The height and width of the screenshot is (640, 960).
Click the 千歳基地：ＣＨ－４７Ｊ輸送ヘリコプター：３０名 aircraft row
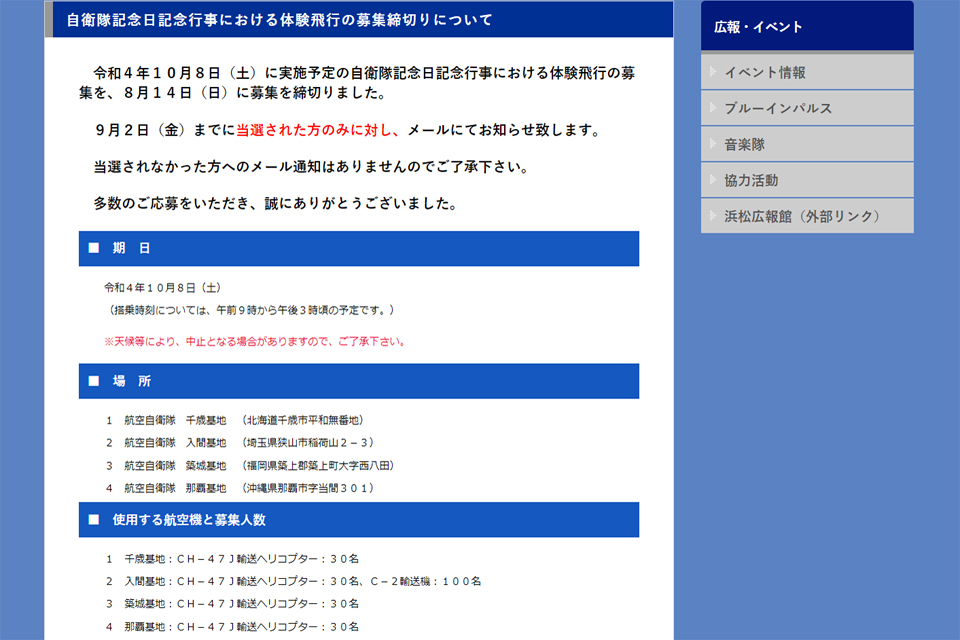click(233, 559)
